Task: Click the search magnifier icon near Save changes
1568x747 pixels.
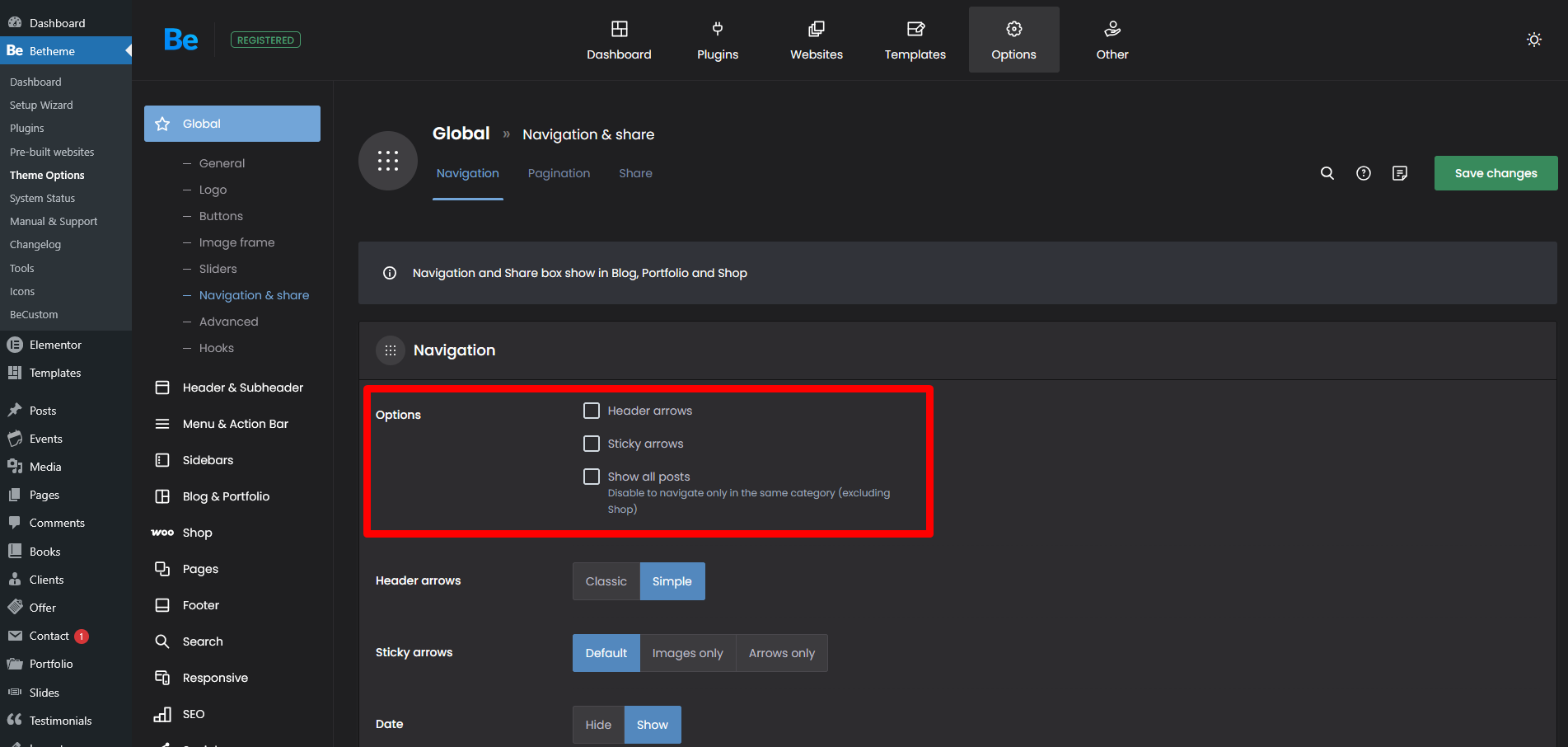Action: point(1327,173)
